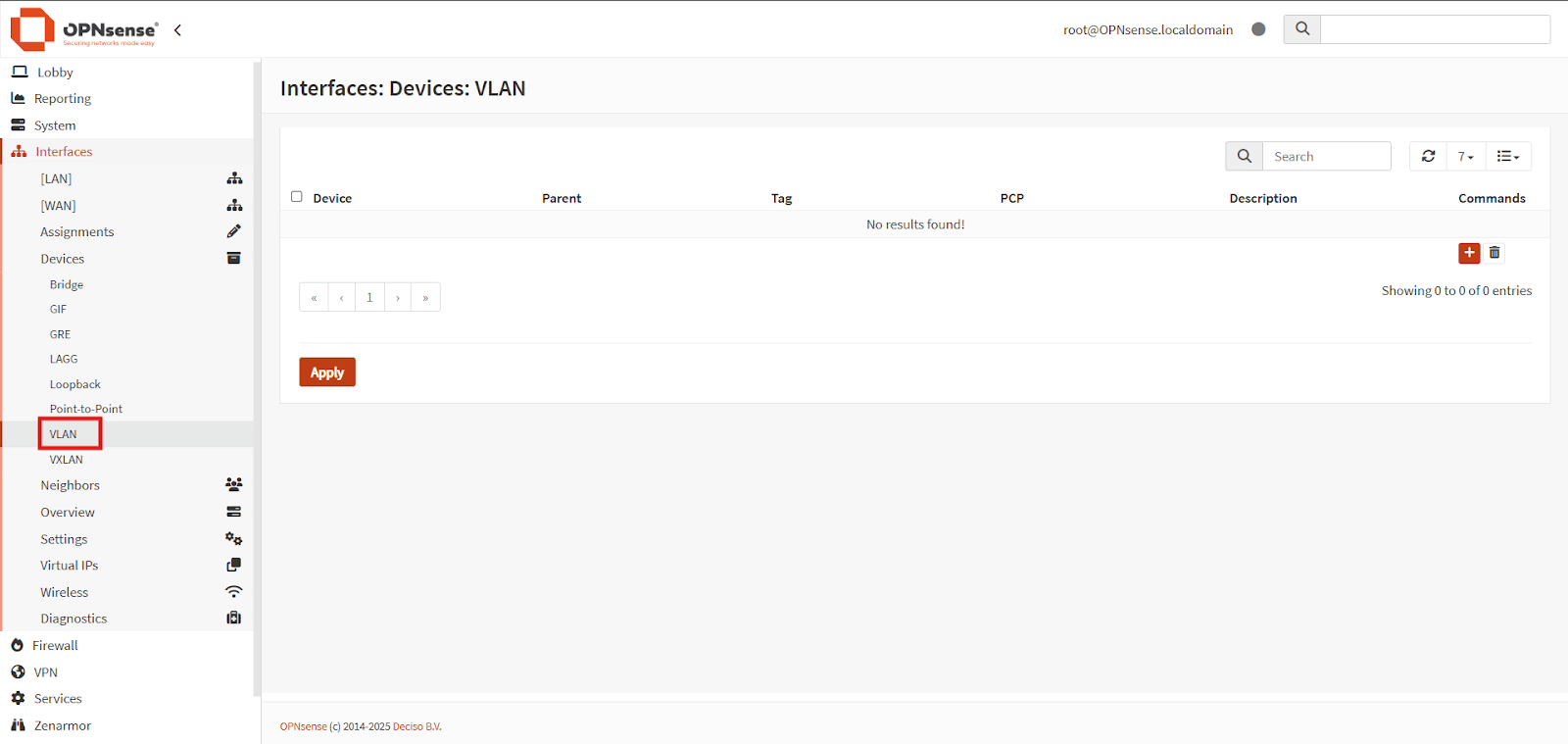Screen dimensions: 1568x744
Task: Open the System menu
Action: click(55, 125)
